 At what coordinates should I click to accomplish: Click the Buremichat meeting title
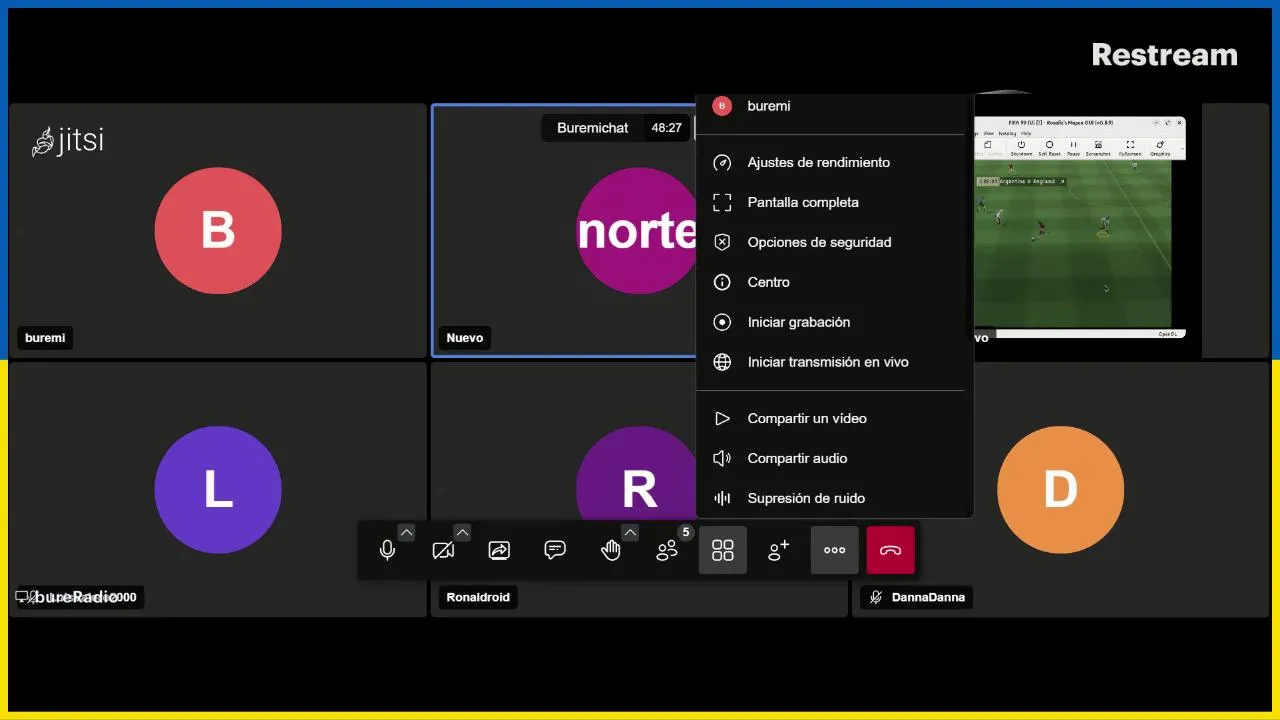[593, 128]
